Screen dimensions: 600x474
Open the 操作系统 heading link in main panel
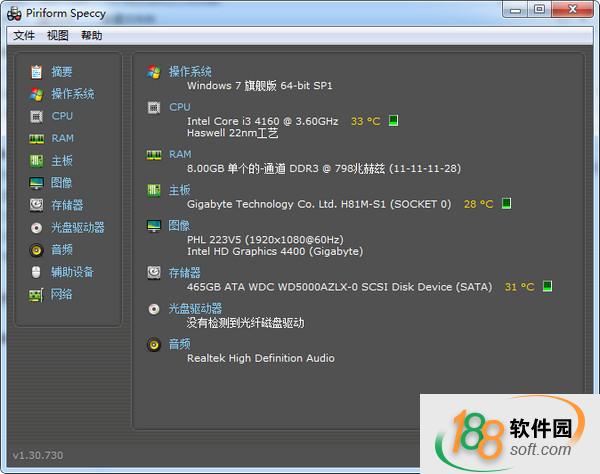190,72
